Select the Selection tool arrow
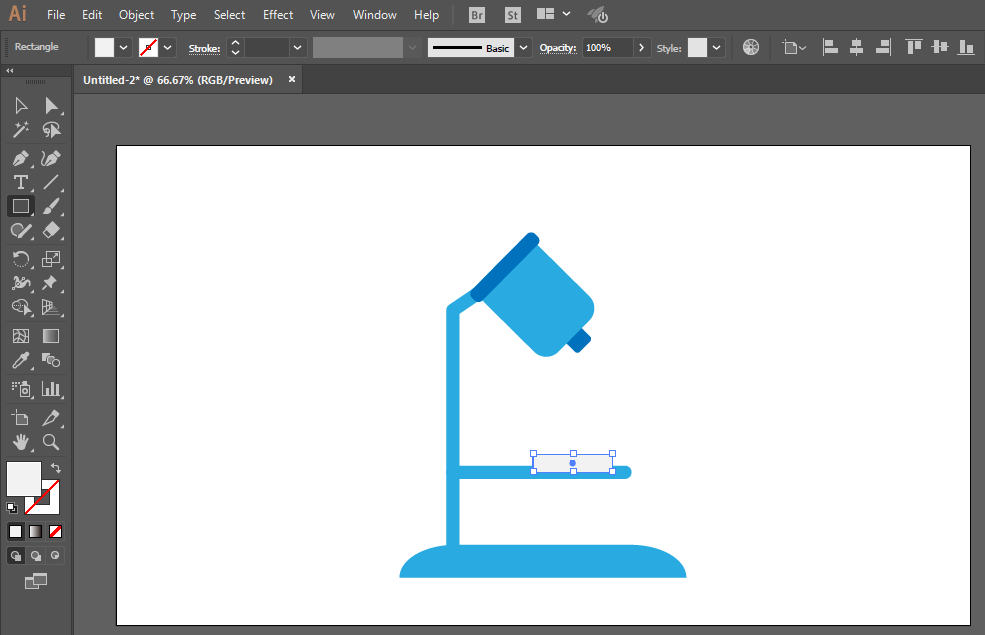The height and width of the screenshot is (635, 985). pos(21,106)
